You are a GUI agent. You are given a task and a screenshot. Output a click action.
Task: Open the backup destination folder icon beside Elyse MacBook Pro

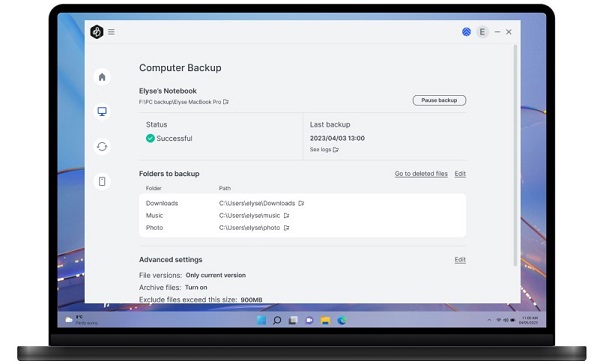[x=226, y=102]
